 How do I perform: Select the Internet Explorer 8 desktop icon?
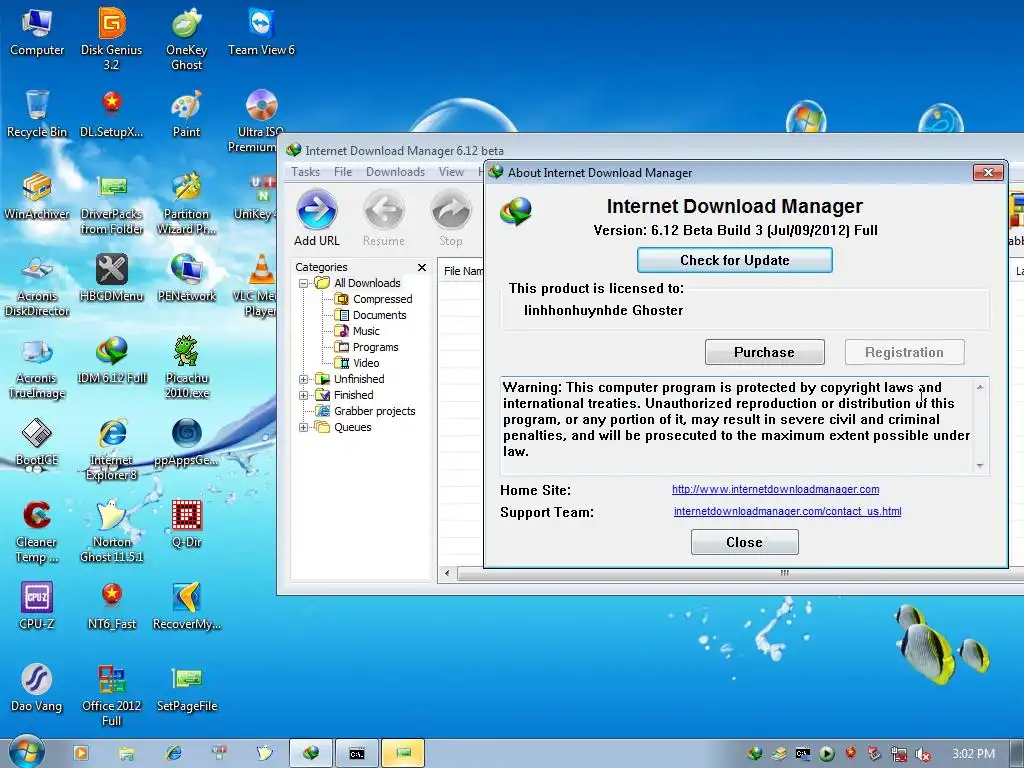112,449
